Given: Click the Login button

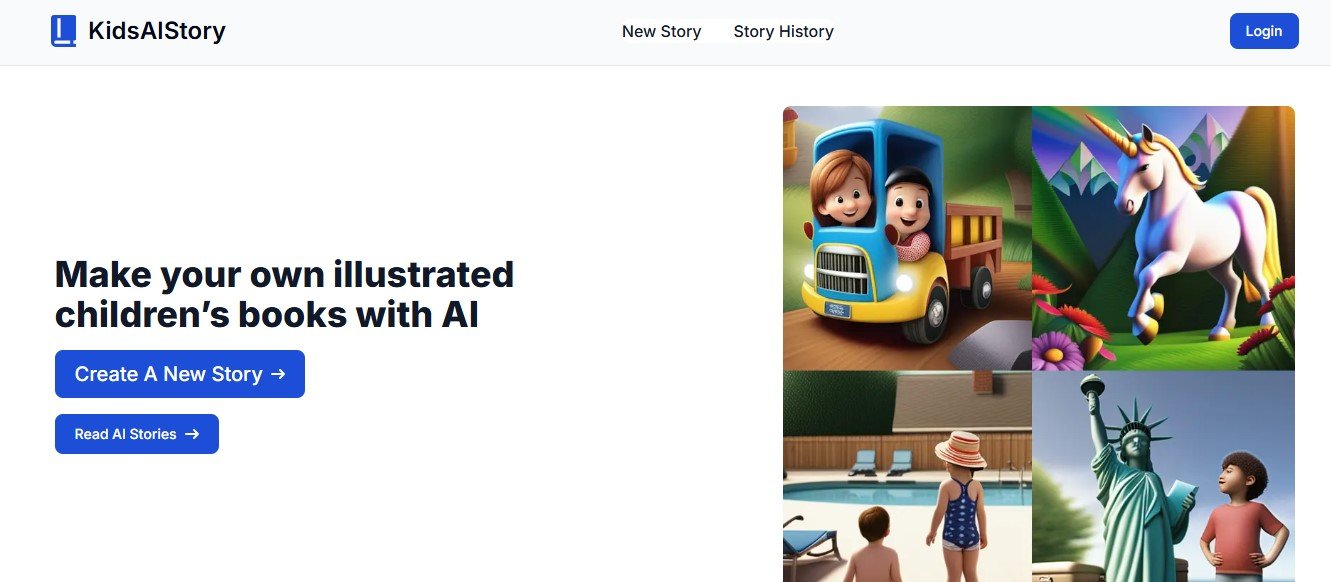Looking at the screenshot, I should (x=1264, y=31).
